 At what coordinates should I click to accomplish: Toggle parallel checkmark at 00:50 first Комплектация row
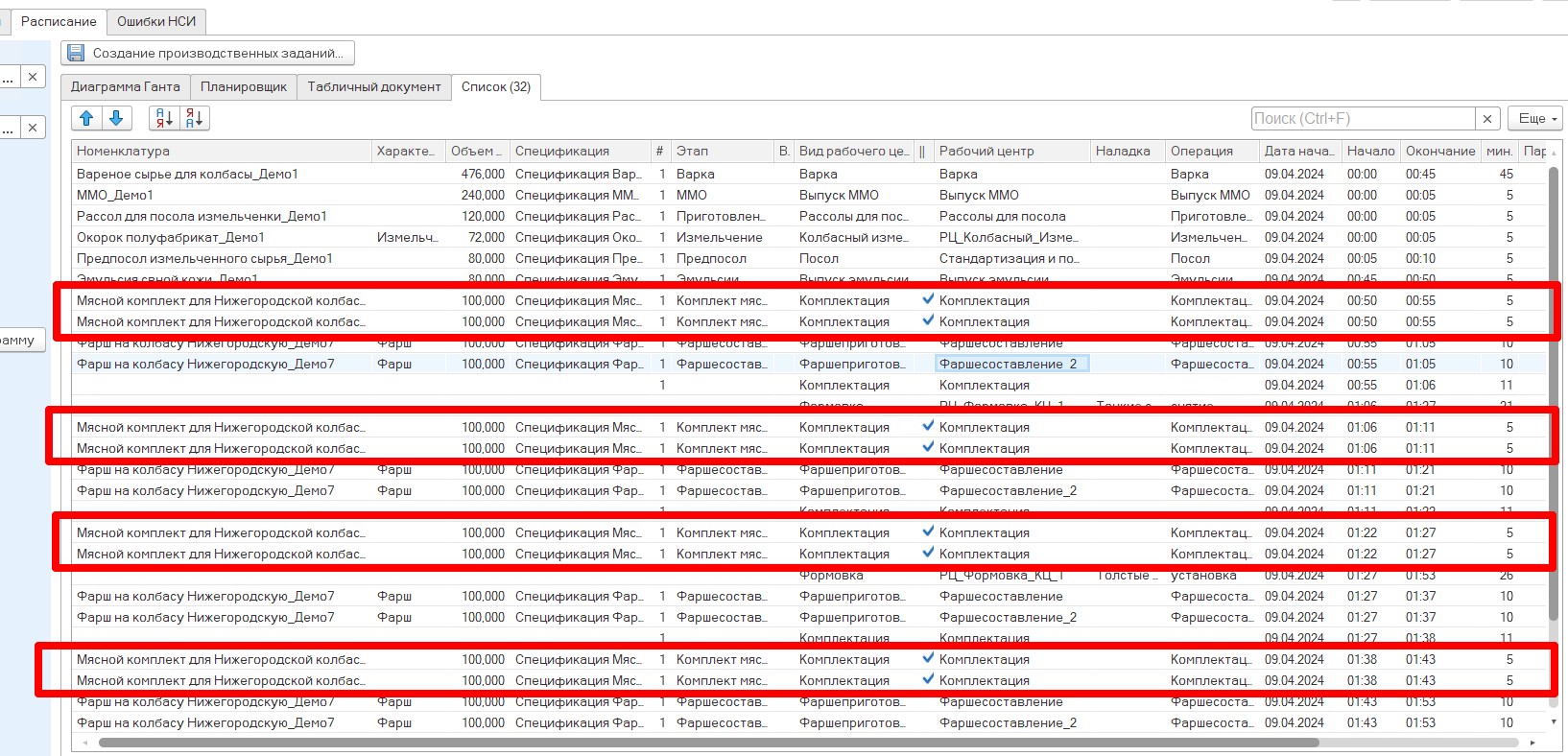[928, 299]
